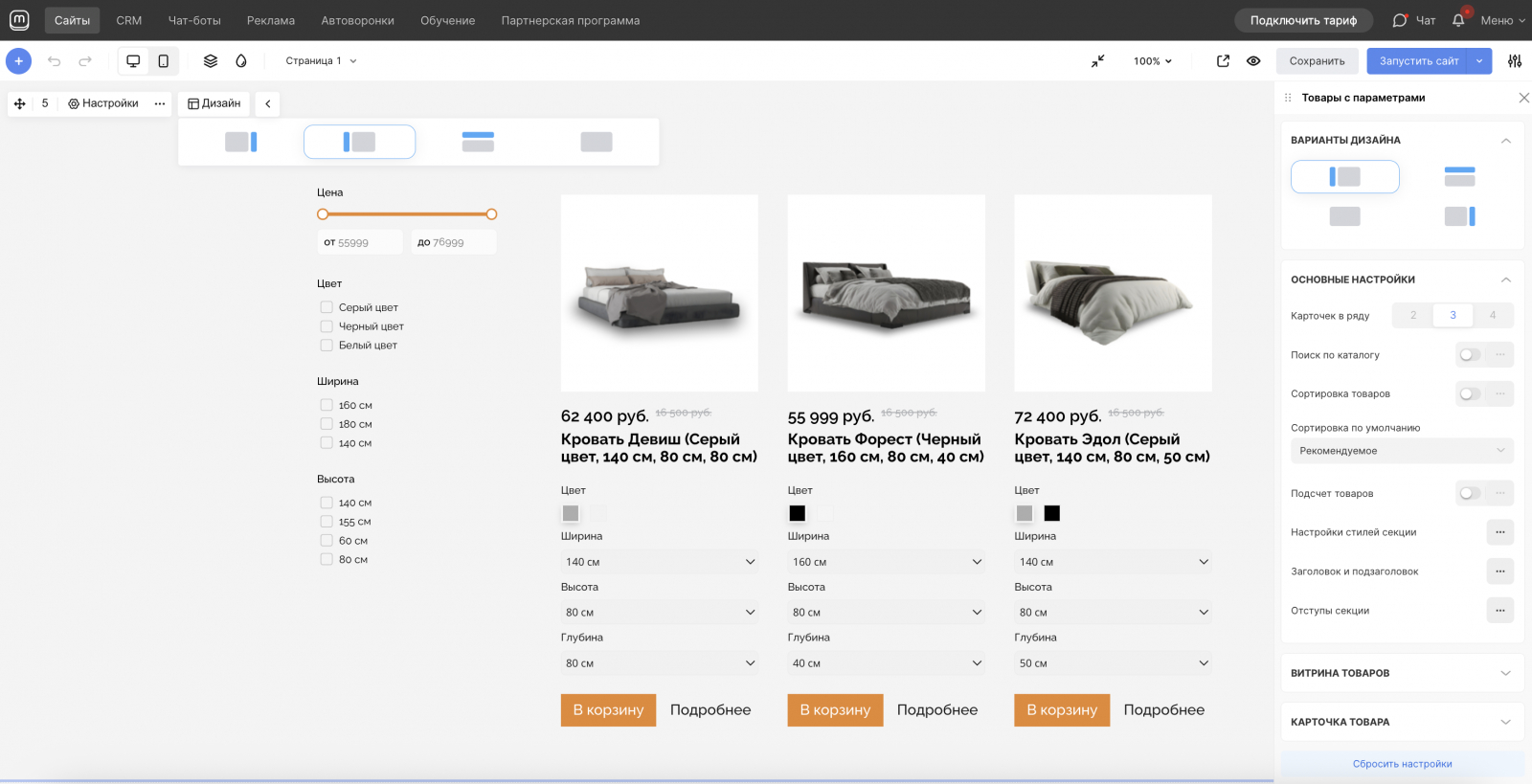Open the sliders settings icon at top right

pos(1515,61)
